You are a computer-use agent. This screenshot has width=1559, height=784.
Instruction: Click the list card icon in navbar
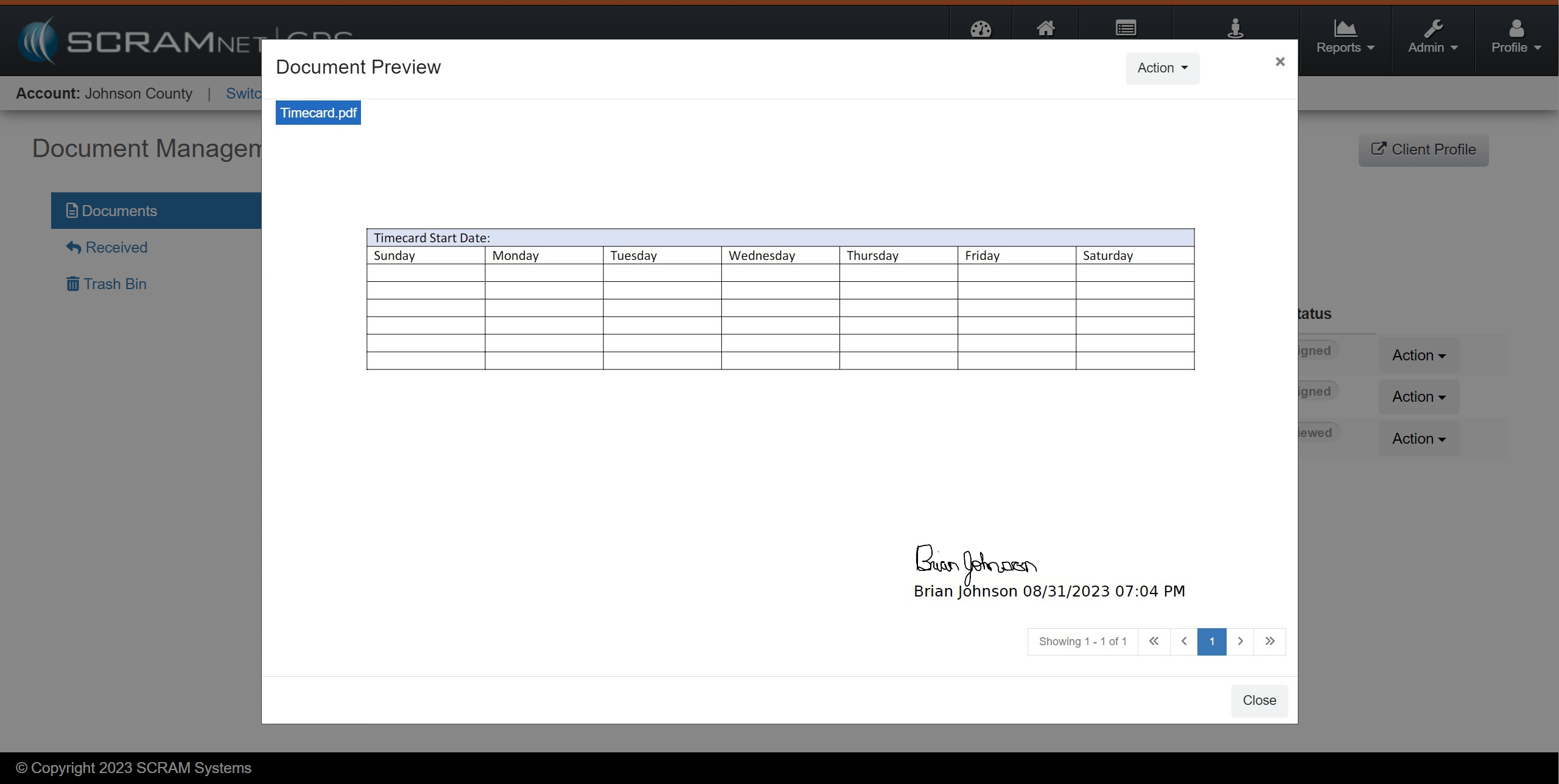click(x=1126, y=28)
